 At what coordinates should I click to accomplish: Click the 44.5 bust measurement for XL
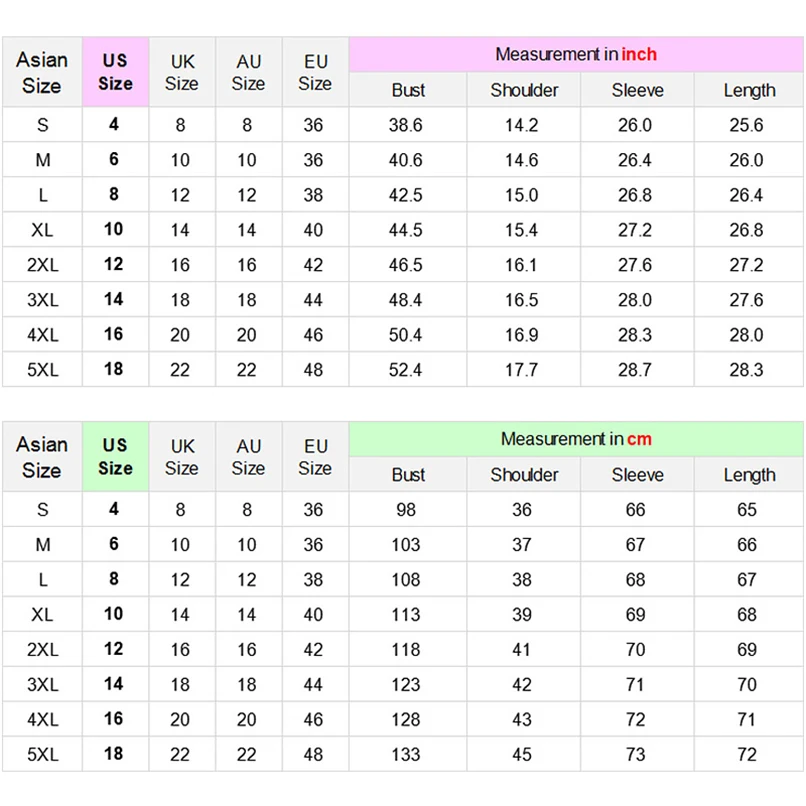406,230
